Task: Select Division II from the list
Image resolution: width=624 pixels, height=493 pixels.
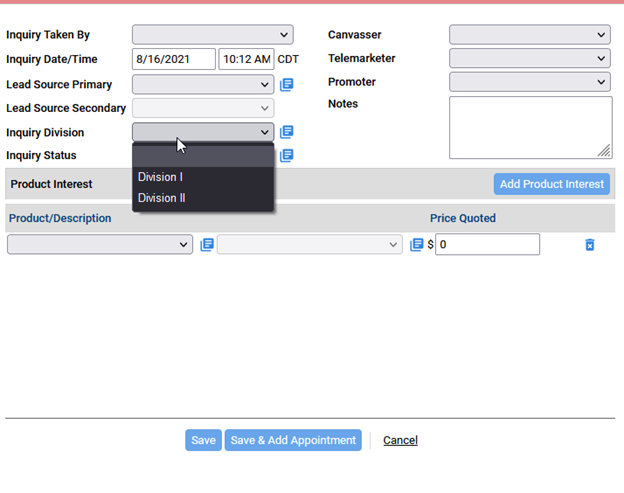Action: tap(203, 198)
